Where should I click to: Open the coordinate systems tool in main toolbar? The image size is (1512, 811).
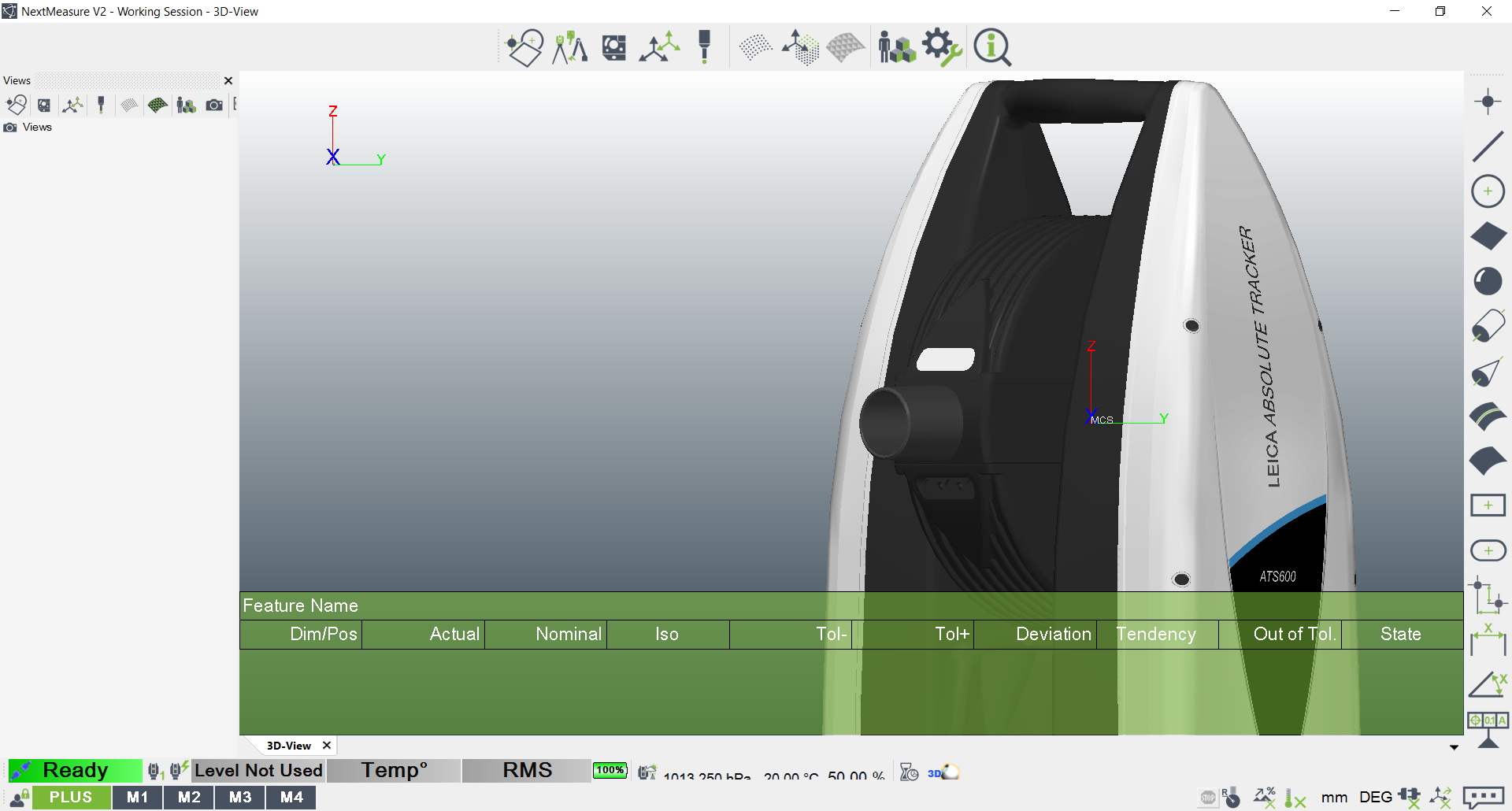pyautogui.click(x=659, y=47)
